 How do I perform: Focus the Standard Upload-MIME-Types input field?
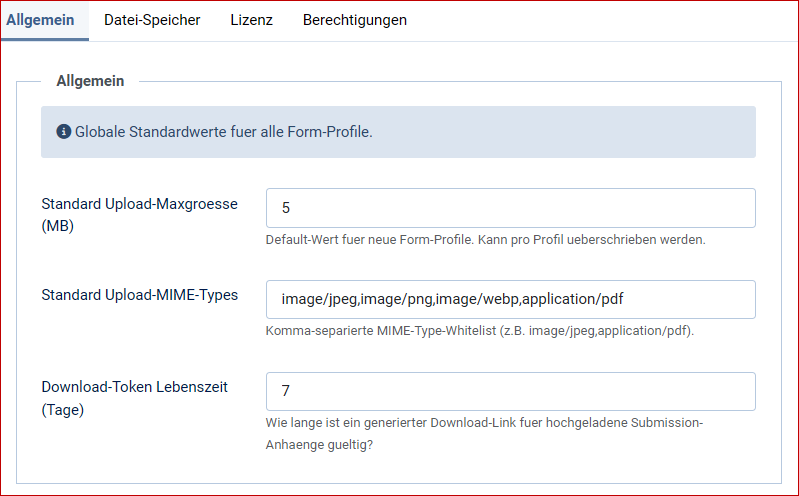point(511,299)
